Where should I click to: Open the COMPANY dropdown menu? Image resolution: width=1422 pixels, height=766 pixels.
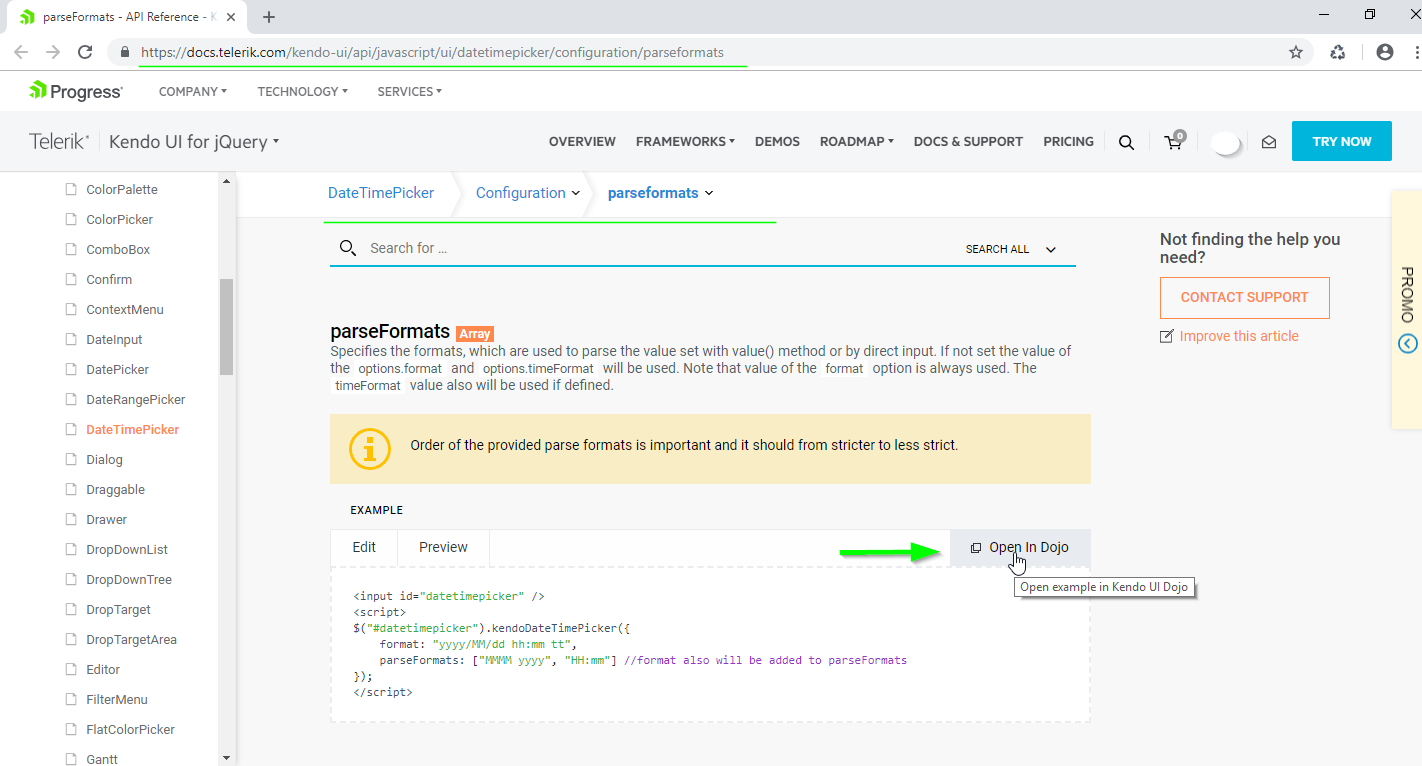193,91
